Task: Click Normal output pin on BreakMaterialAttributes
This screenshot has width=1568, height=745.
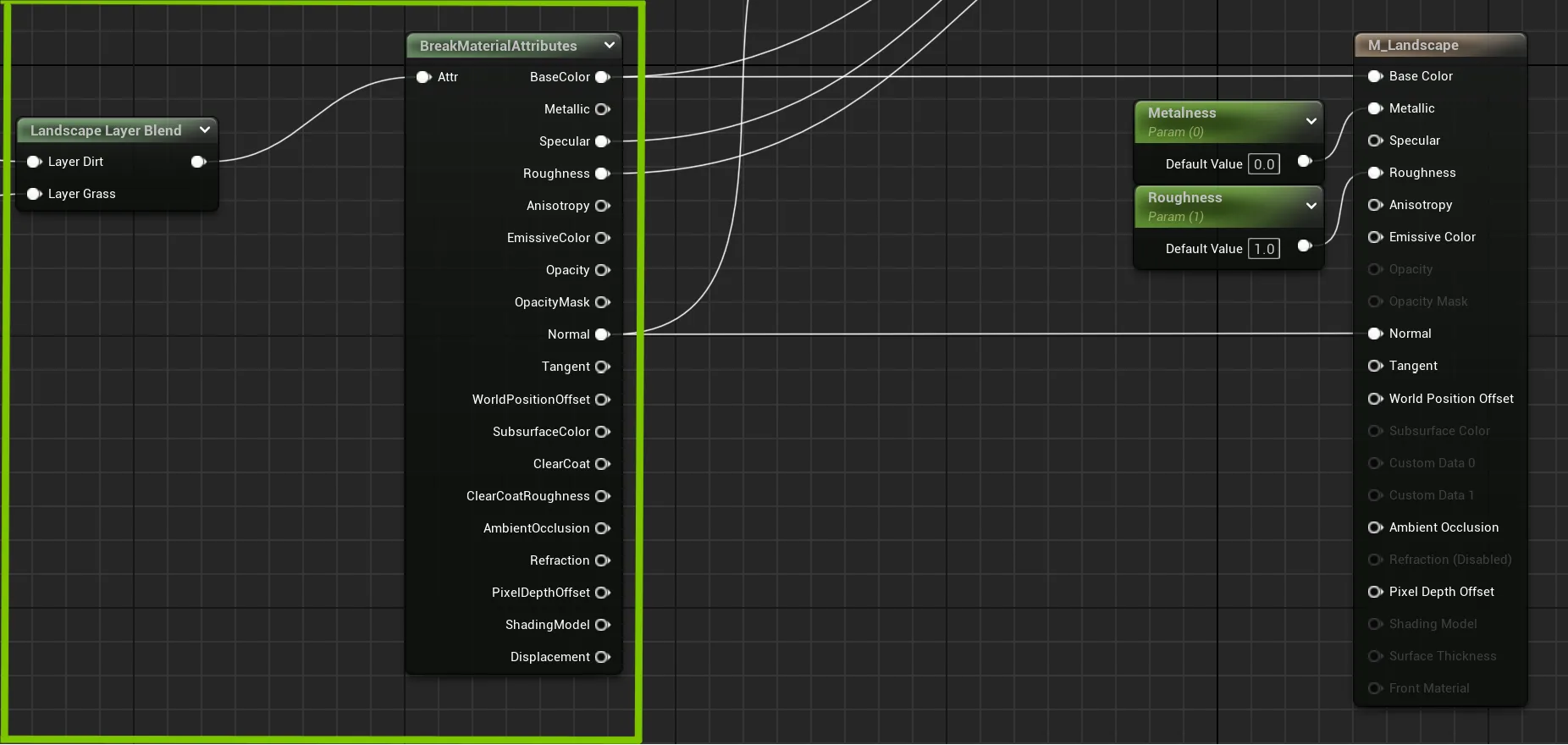Action: click(x=603, y=334)
